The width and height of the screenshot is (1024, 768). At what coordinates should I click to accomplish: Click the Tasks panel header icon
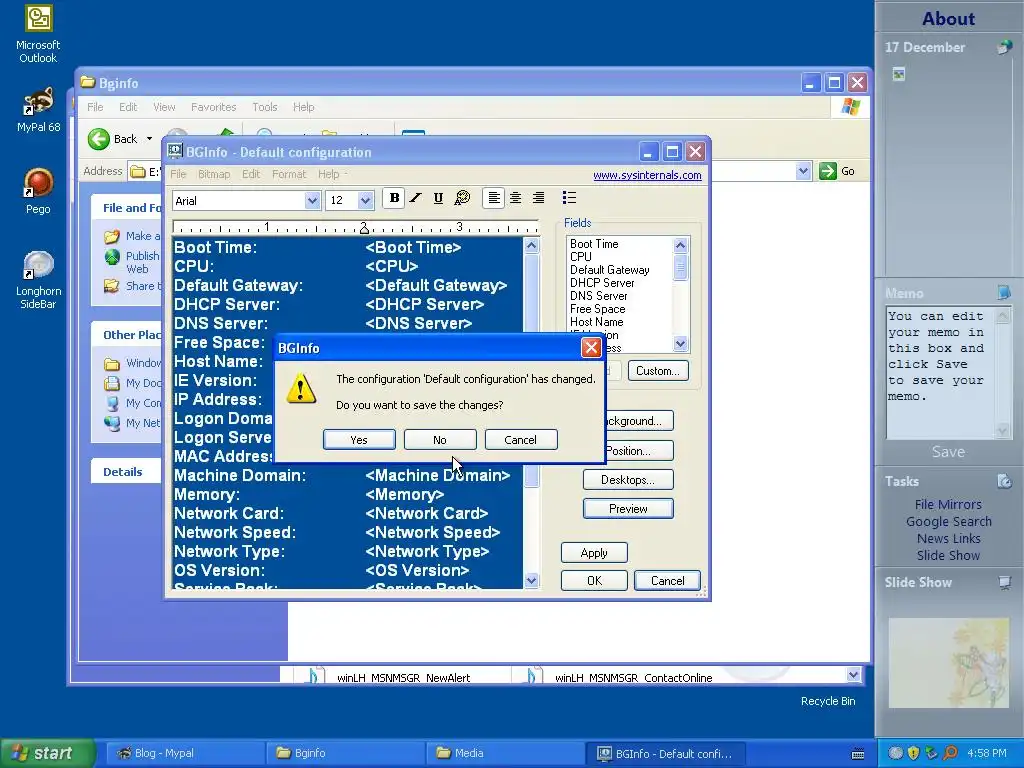tap(1004, 481)
